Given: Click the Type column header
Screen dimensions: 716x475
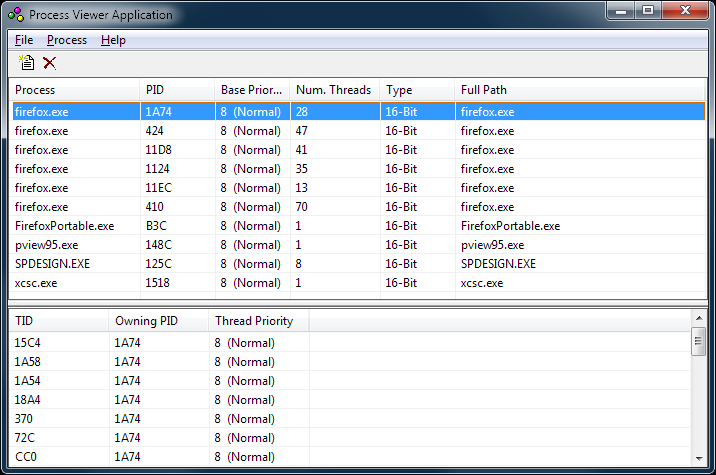Looking at the screenshot, I should tap(417, 90).
